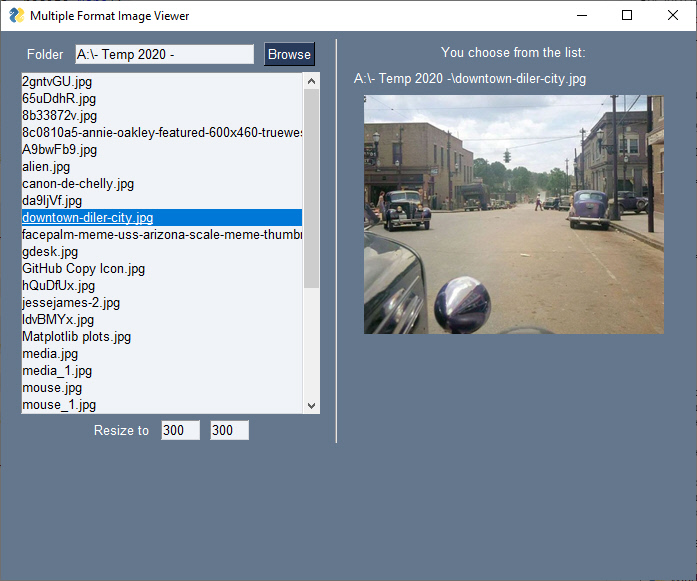Select alien.jpg from the list
The height and width of the screenshot is (581, 697).
47,166
